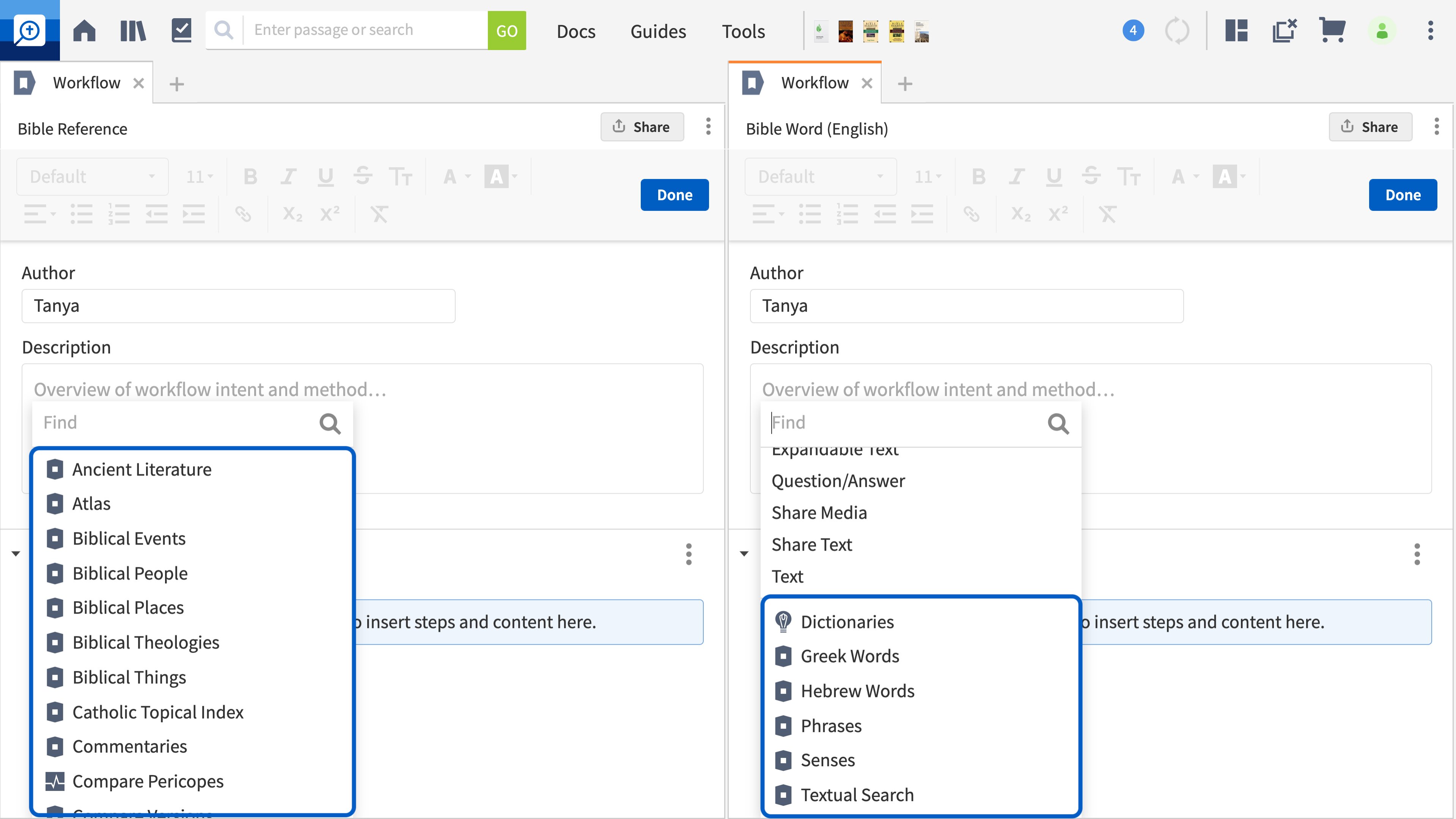Toggle strikethrough in the left formatting toolbar
The image size is (1456, 819).
tap(363, 176)
